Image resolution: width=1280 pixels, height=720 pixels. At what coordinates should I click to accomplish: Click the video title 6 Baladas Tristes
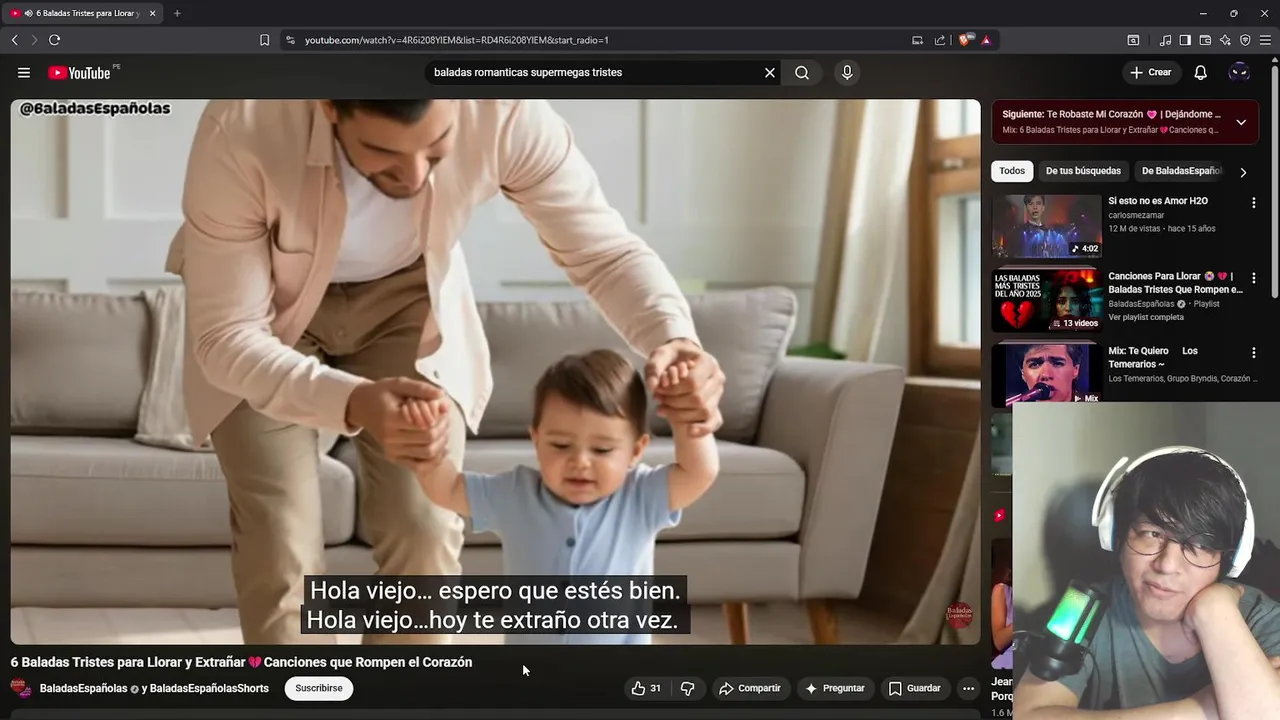coord(241,662)
